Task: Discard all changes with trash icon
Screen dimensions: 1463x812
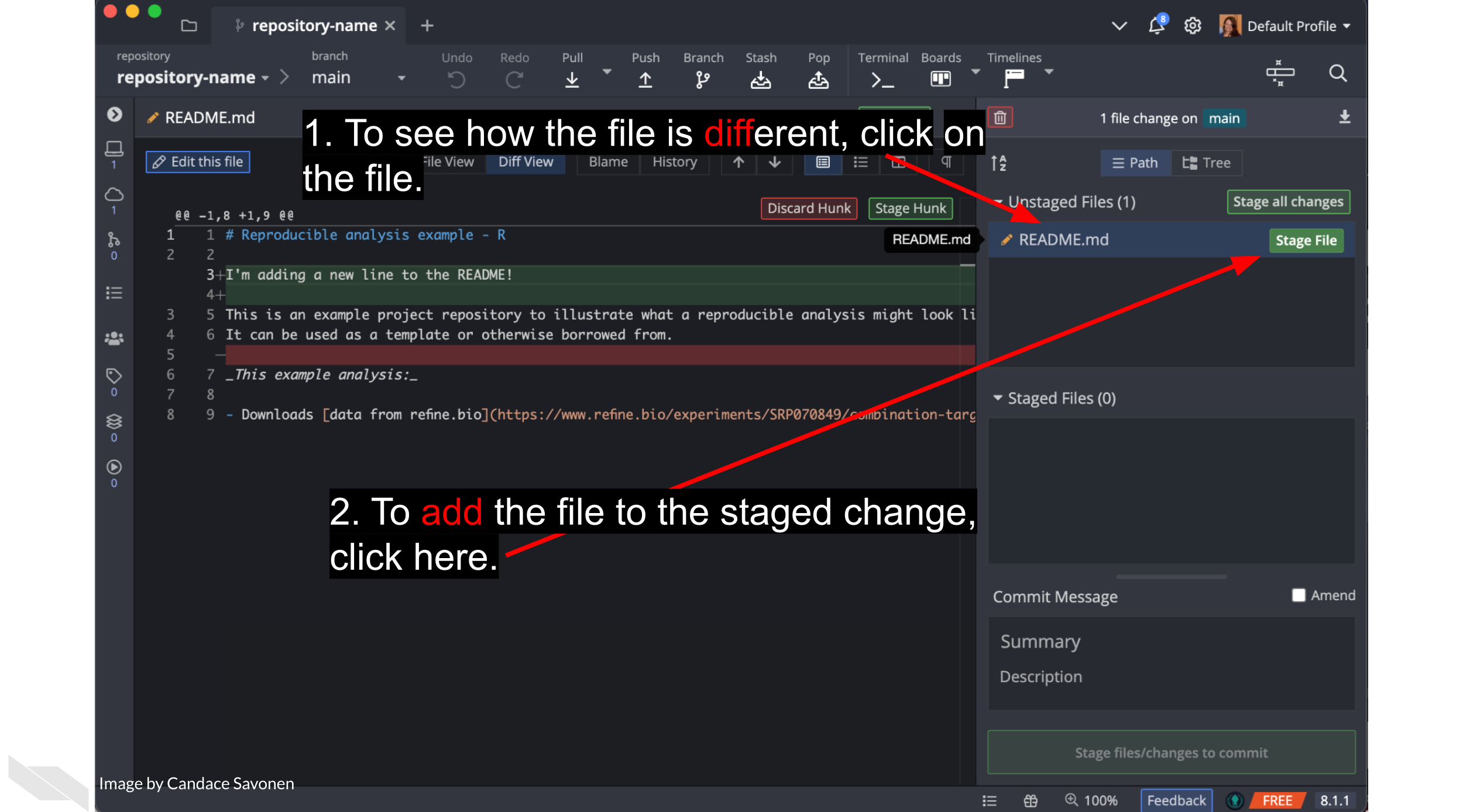Action: (1000, 118)
